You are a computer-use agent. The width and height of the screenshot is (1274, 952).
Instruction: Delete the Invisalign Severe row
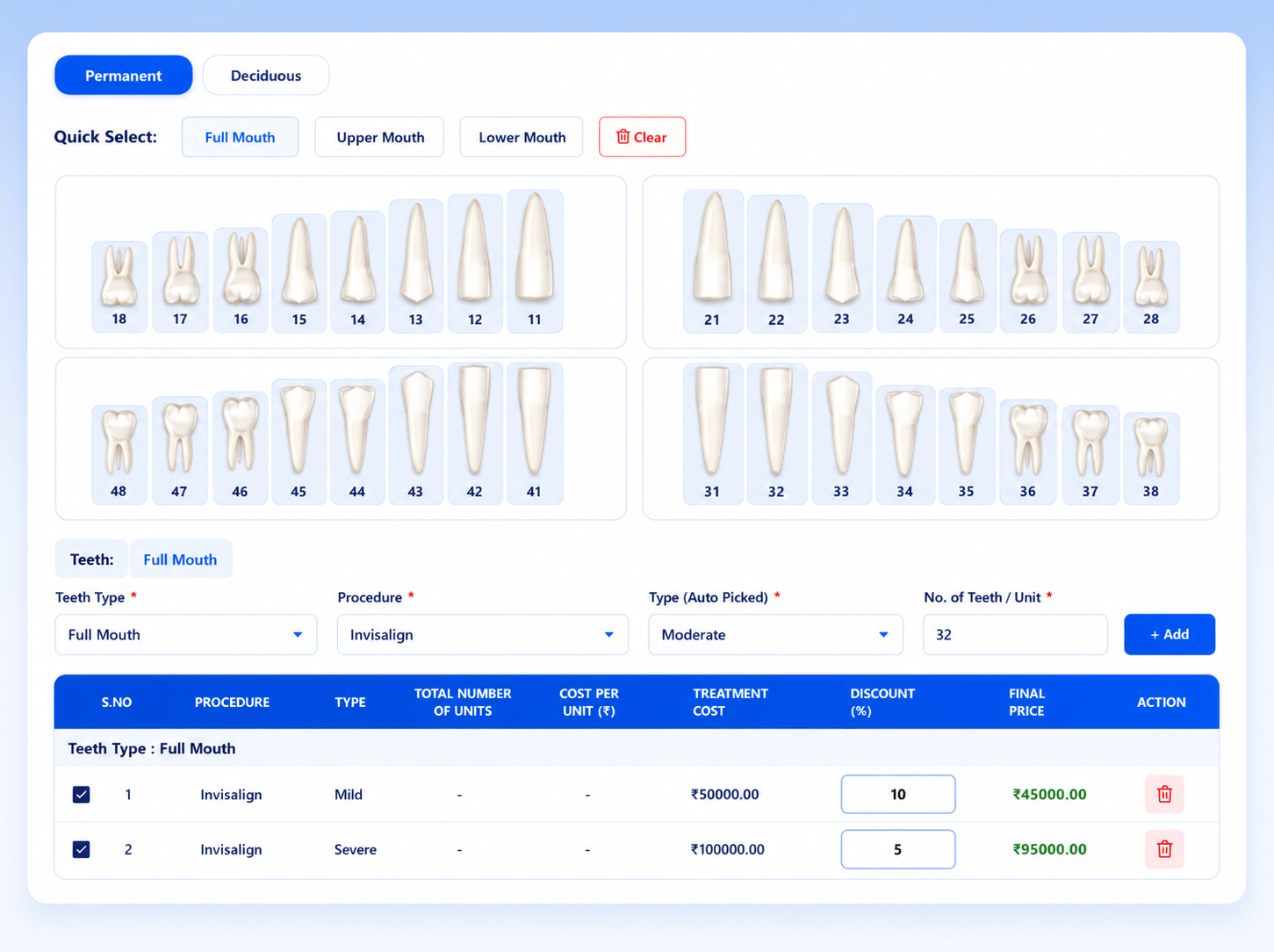1164,849
